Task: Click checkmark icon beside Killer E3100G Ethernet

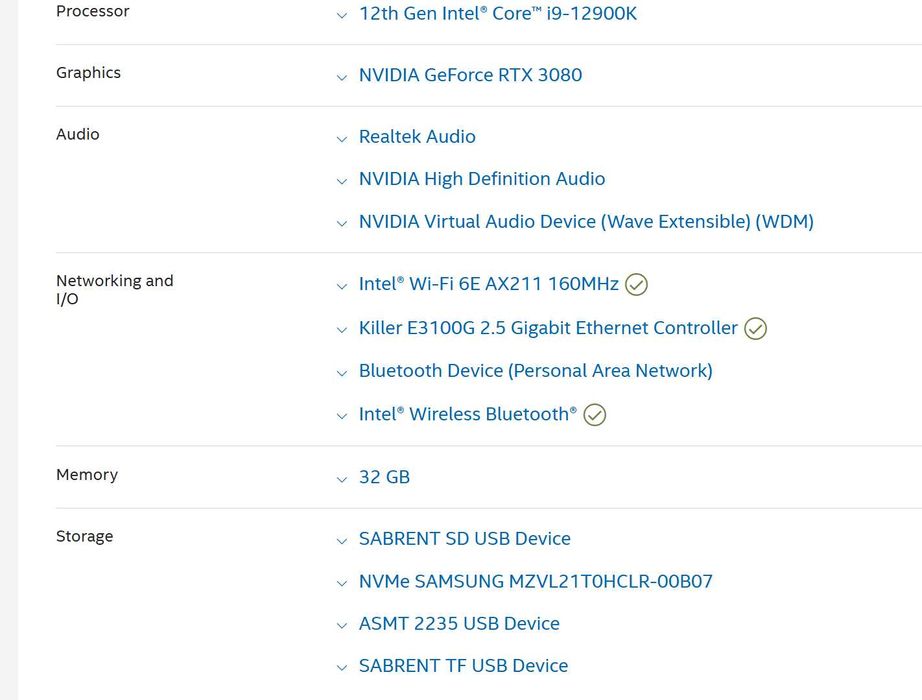Action: point(756,329)
